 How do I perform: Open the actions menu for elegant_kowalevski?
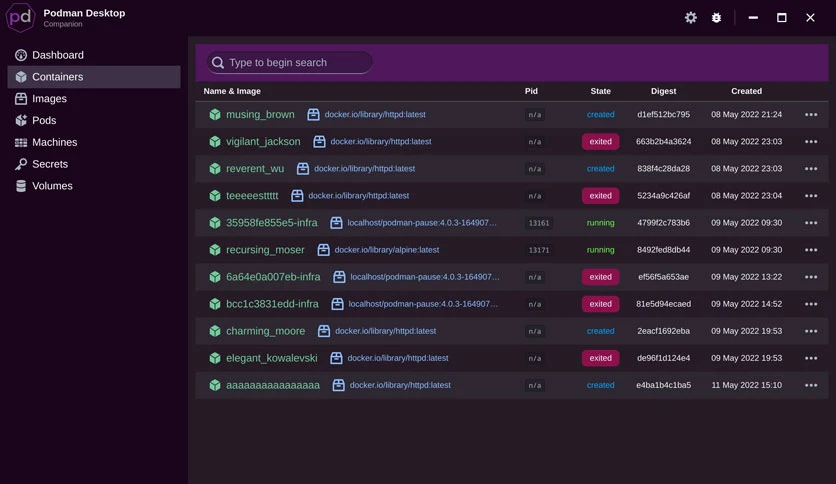811,358
